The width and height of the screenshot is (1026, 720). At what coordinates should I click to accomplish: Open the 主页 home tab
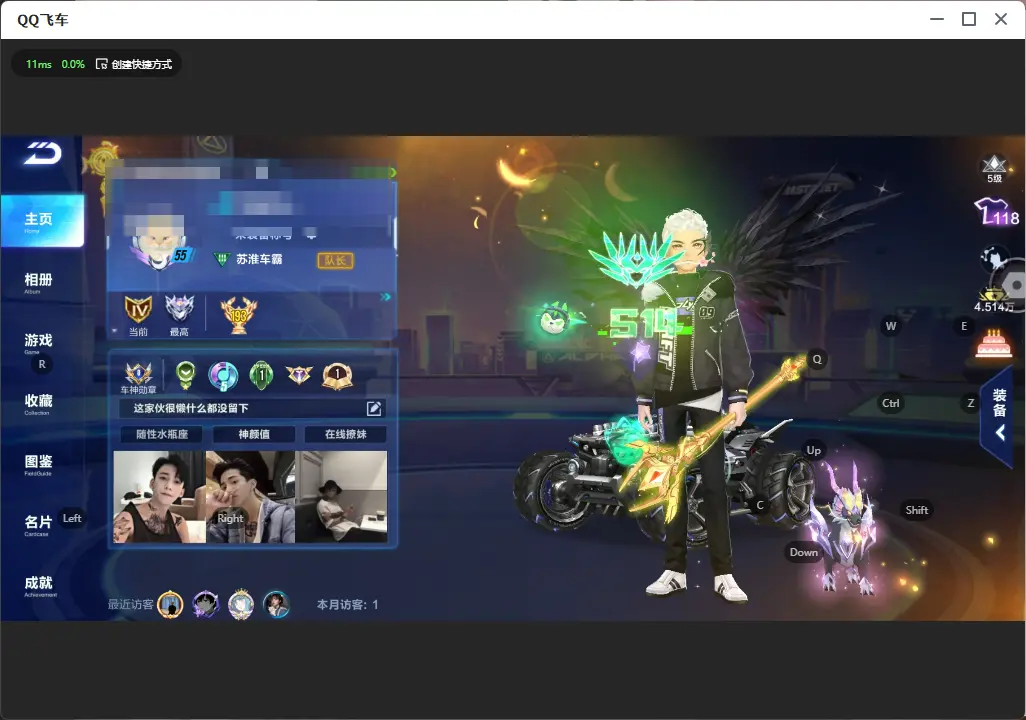click(42, 221)
